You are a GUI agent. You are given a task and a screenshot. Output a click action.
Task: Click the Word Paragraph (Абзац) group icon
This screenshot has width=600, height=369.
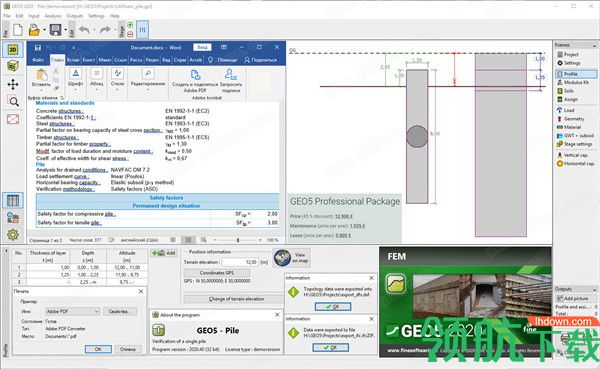click(x=97, y=73)
